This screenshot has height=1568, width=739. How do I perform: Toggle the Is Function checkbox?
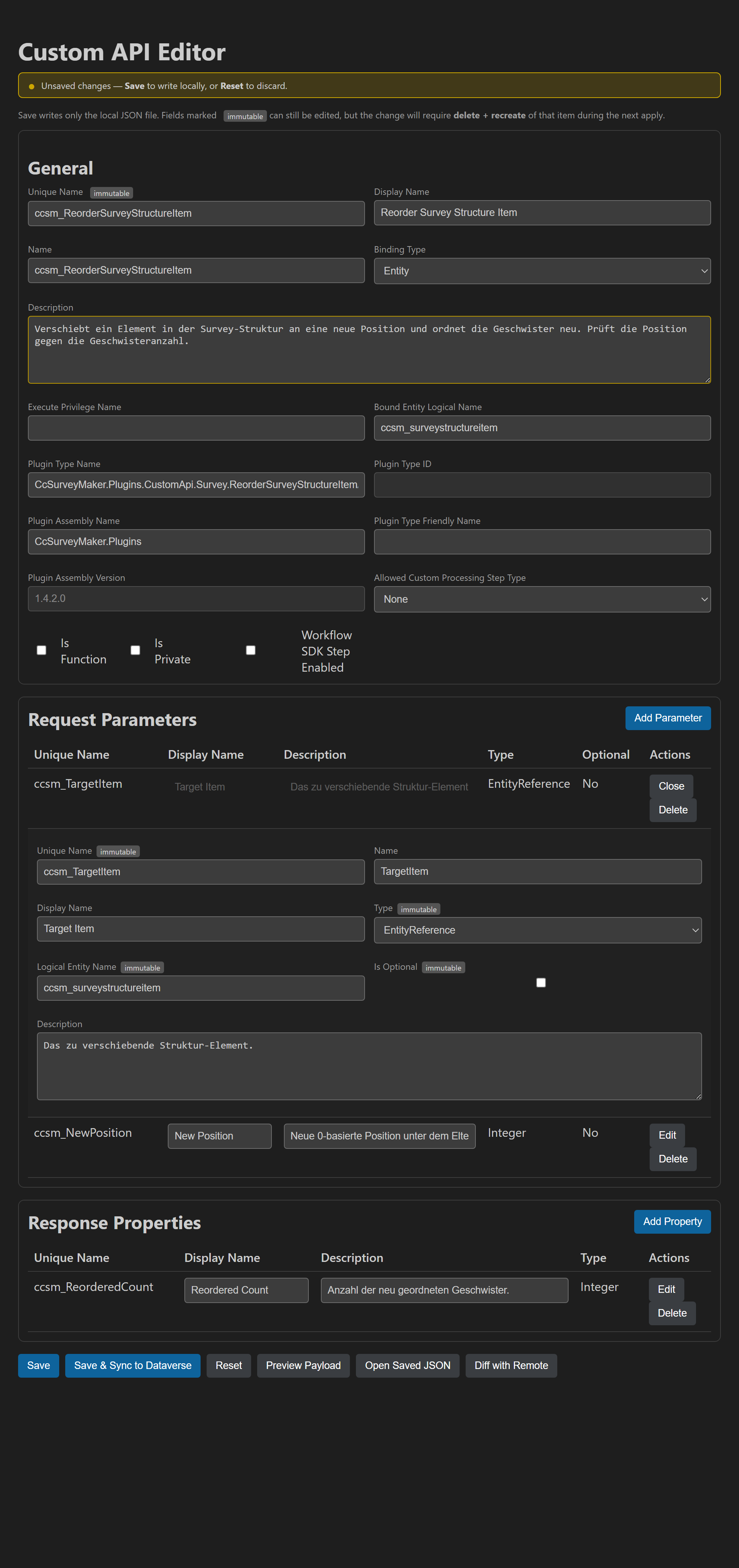click(41, 650)
